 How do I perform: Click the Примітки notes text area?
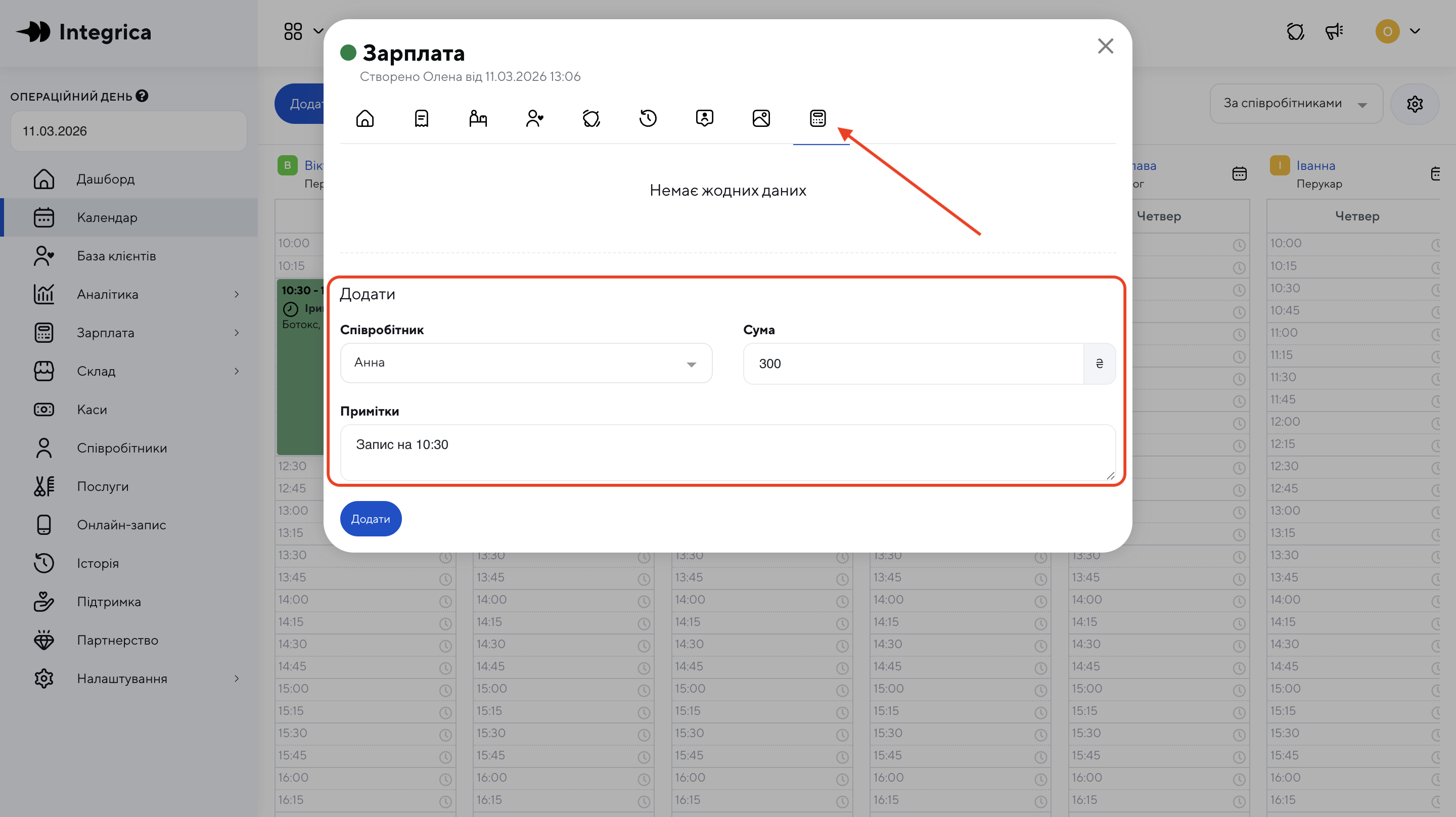[x=727, y=452]
